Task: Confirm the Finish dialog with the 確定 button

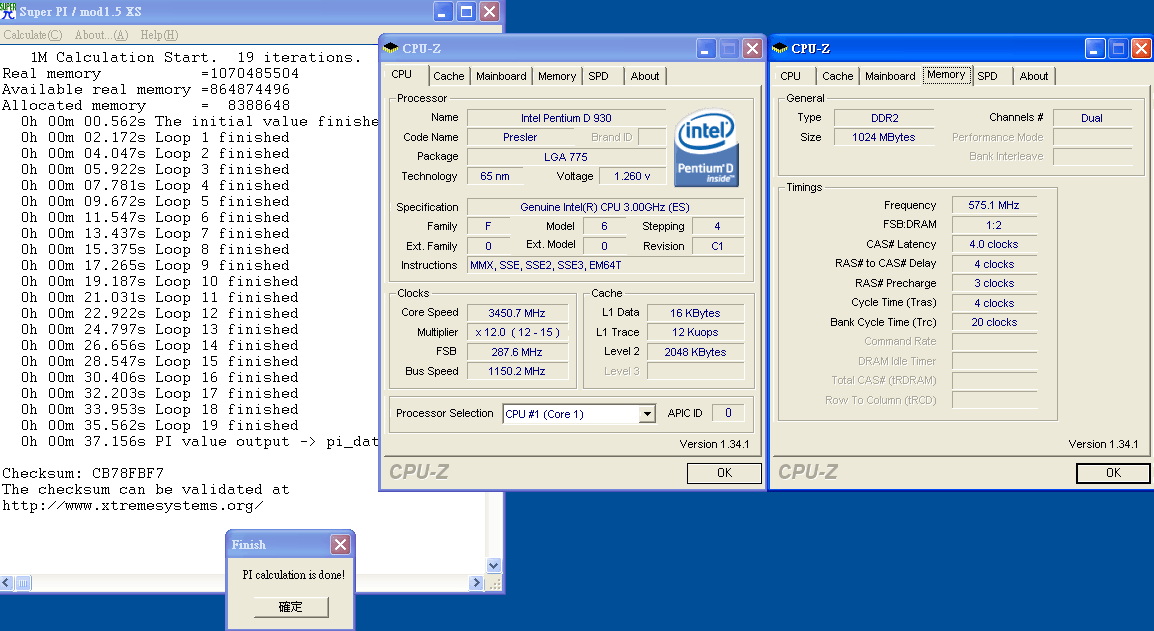Action: point(291,607)
